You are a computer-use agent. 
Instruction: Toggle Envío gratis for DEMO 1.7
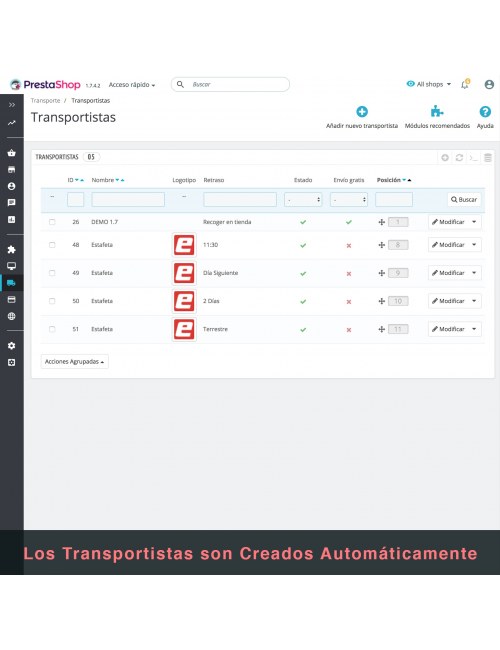349,222
